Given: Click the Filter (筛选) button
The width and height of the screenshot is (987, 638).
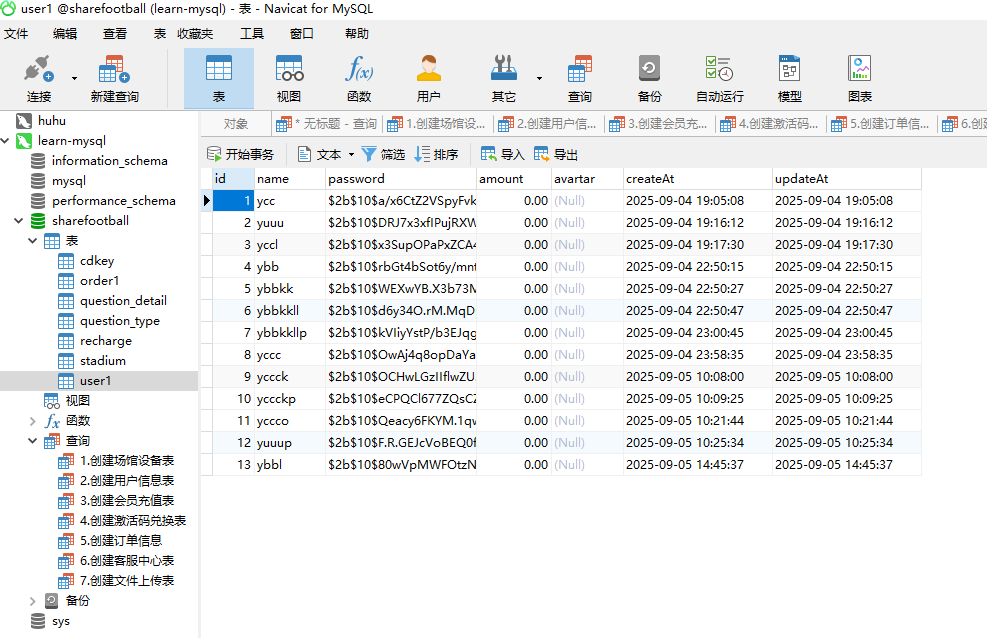Looking at the screenshot, I should click(x=383, y=154).
